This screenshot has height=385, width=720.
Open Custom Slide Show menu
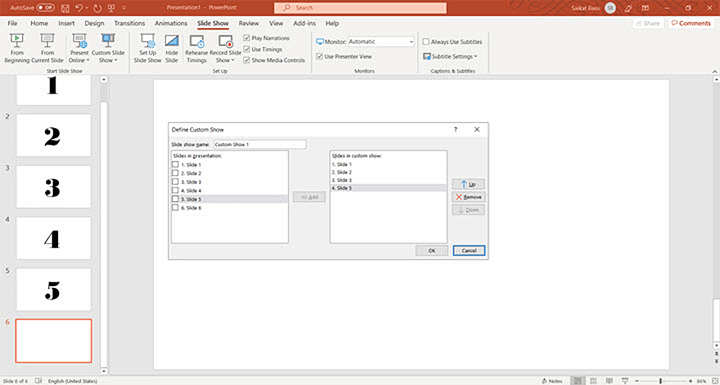click(108, 49)
